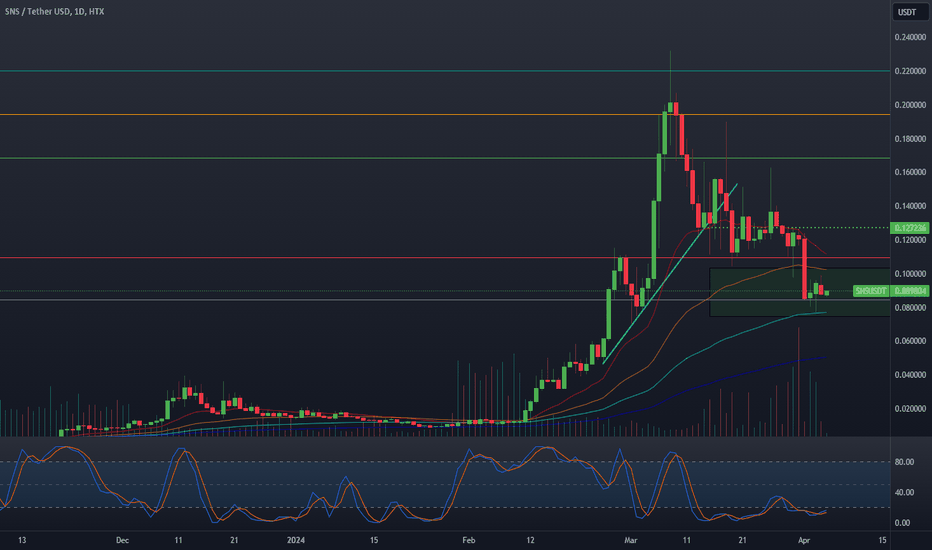Click the Dec label on time axis

pos(122,540)
